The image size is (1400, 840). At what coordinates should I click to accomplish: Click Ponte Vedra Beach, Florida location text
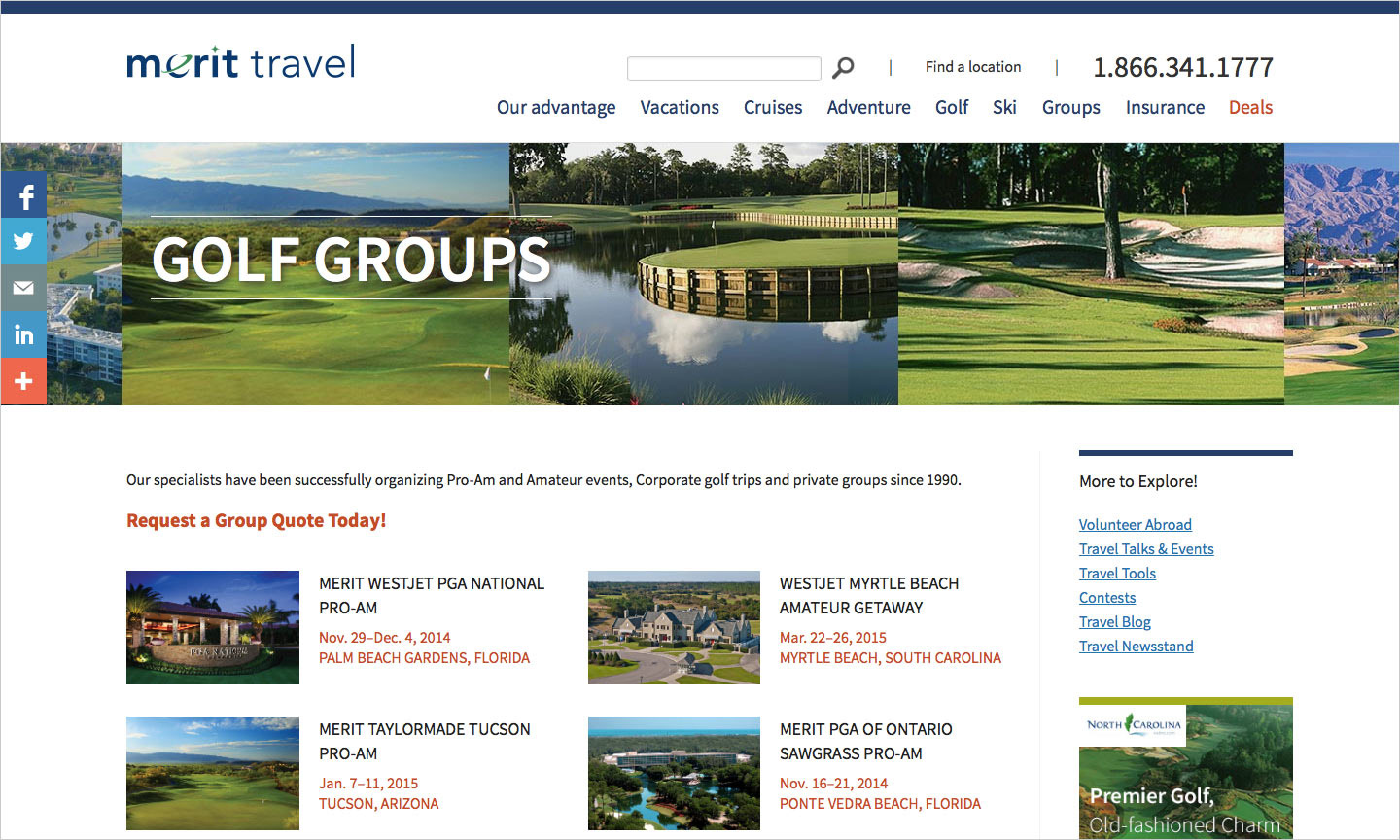click(880, 804)
